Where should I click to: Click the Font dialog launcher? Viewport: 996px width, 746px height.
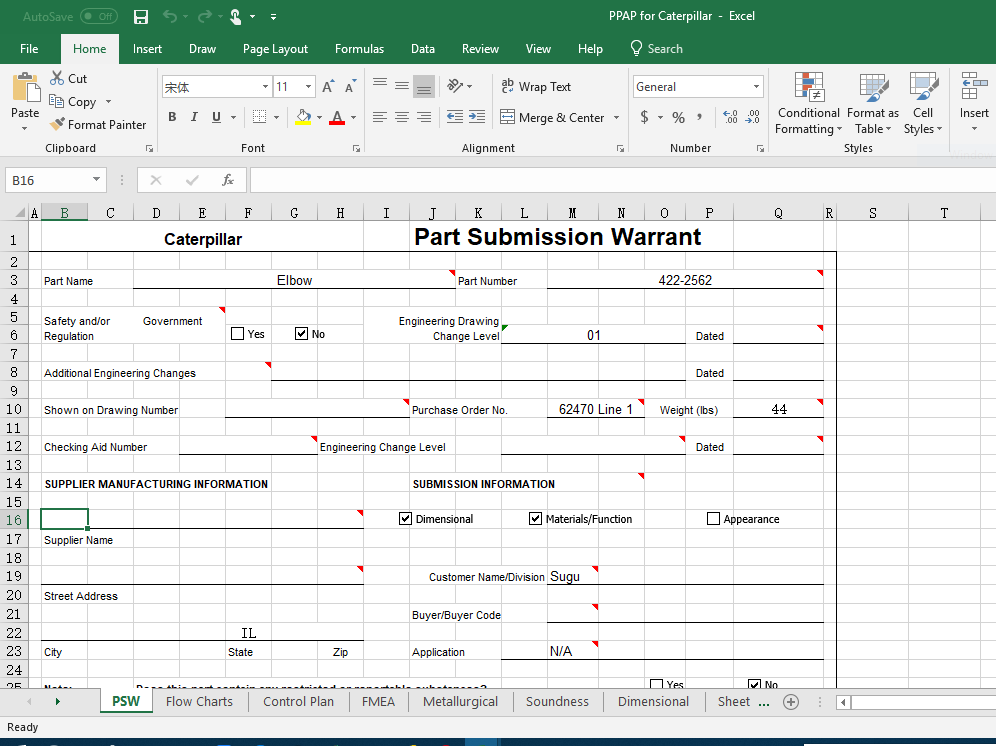356,149
